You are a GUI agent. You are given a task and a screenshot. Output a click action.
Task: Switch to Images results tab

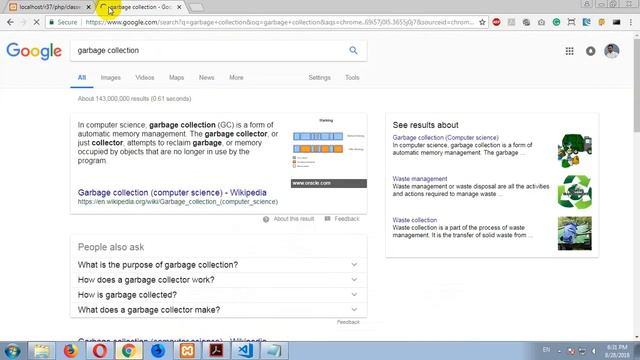(x=111, y=78)
